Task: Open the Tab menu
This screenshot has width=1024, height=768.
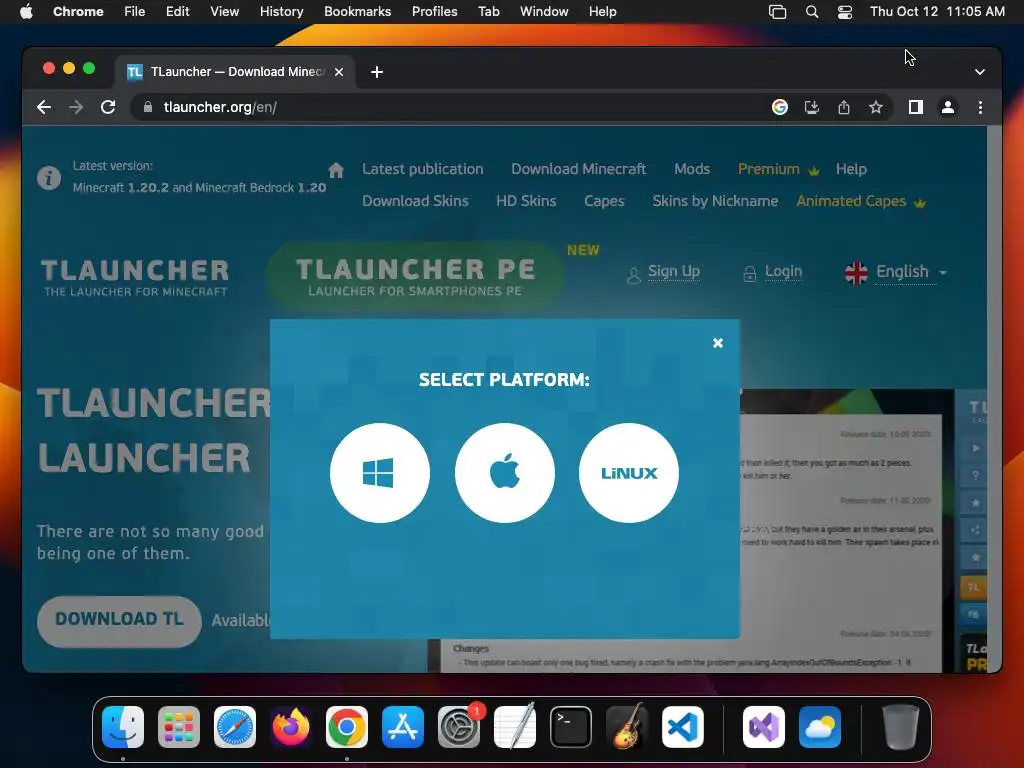Action: click(488, 11)
